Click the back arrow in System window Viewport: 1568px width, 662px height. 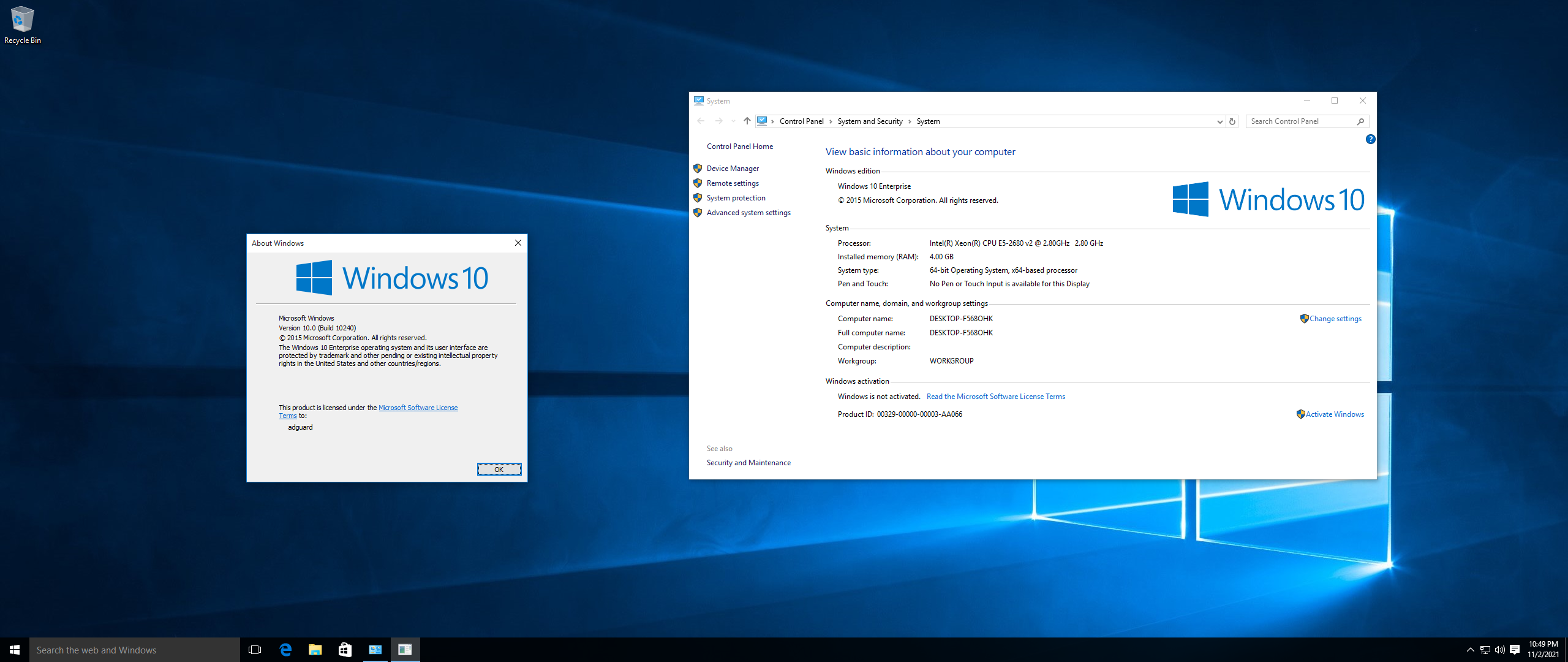click(x=701, y=121)
